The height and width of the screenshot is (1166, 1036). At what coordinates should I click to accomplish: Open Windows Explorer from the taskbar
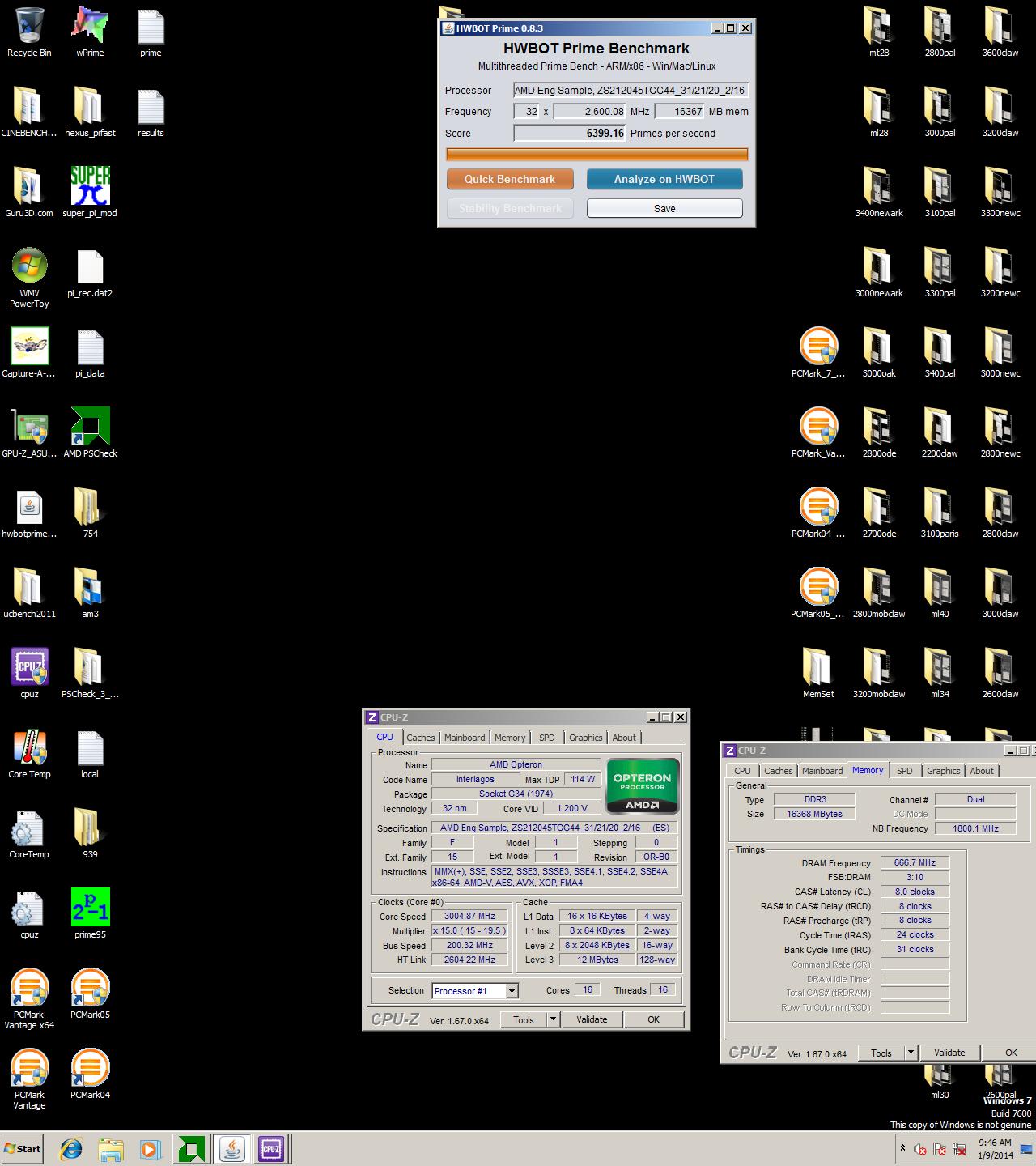click(x=111, y=1148)
